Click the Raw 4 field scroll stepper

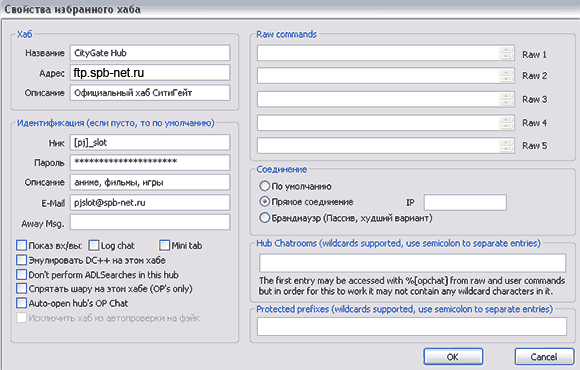click(506, 122)
